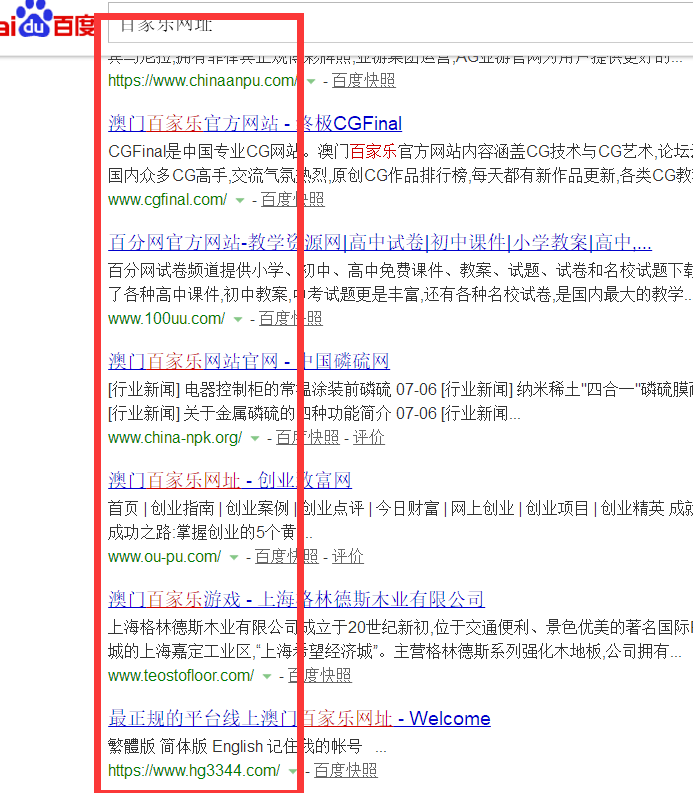
Task: Click the Baidu logo
Action: click(x=47, y=20)
